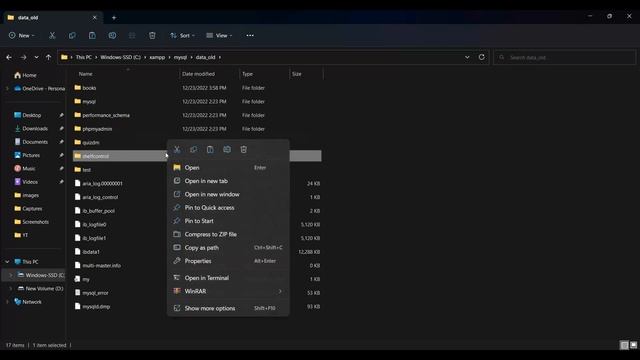Expand the Windows-SSD (C:) tree node

click(11, 275)
